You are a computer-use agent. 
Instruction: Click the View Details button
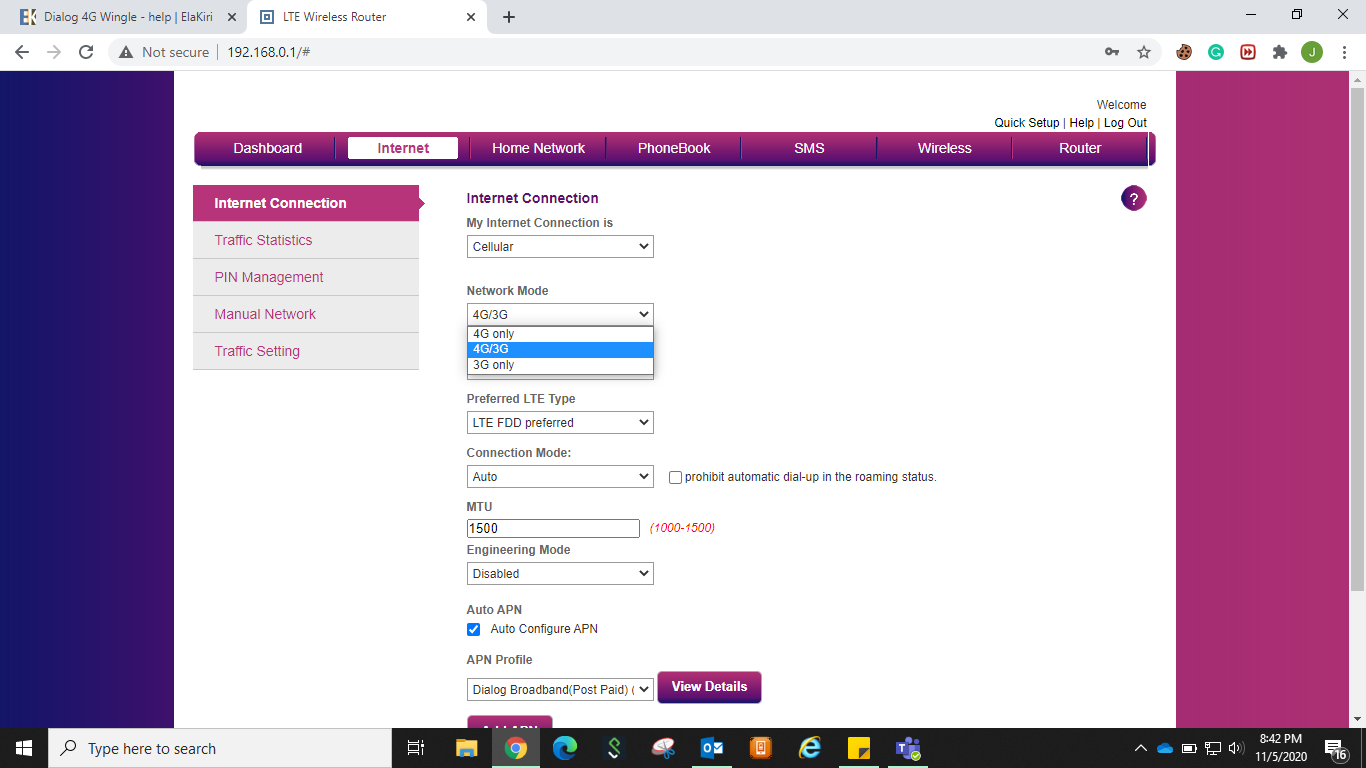(709, 687)
